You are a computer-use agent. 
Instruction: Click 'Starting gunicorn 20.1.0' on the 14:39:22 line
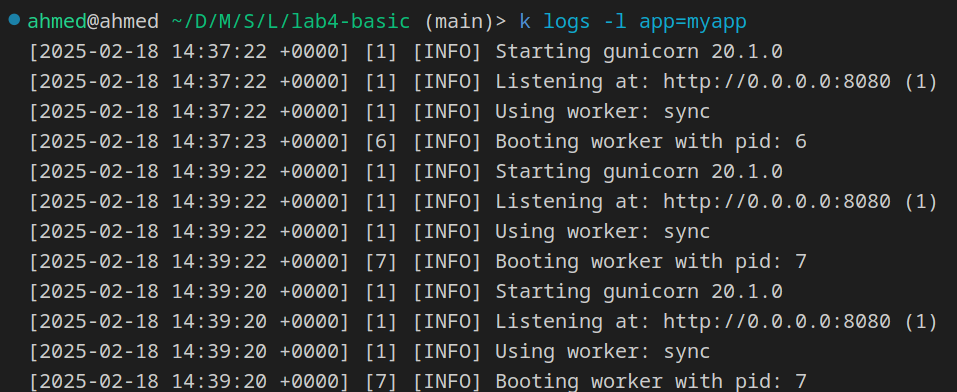638,172
